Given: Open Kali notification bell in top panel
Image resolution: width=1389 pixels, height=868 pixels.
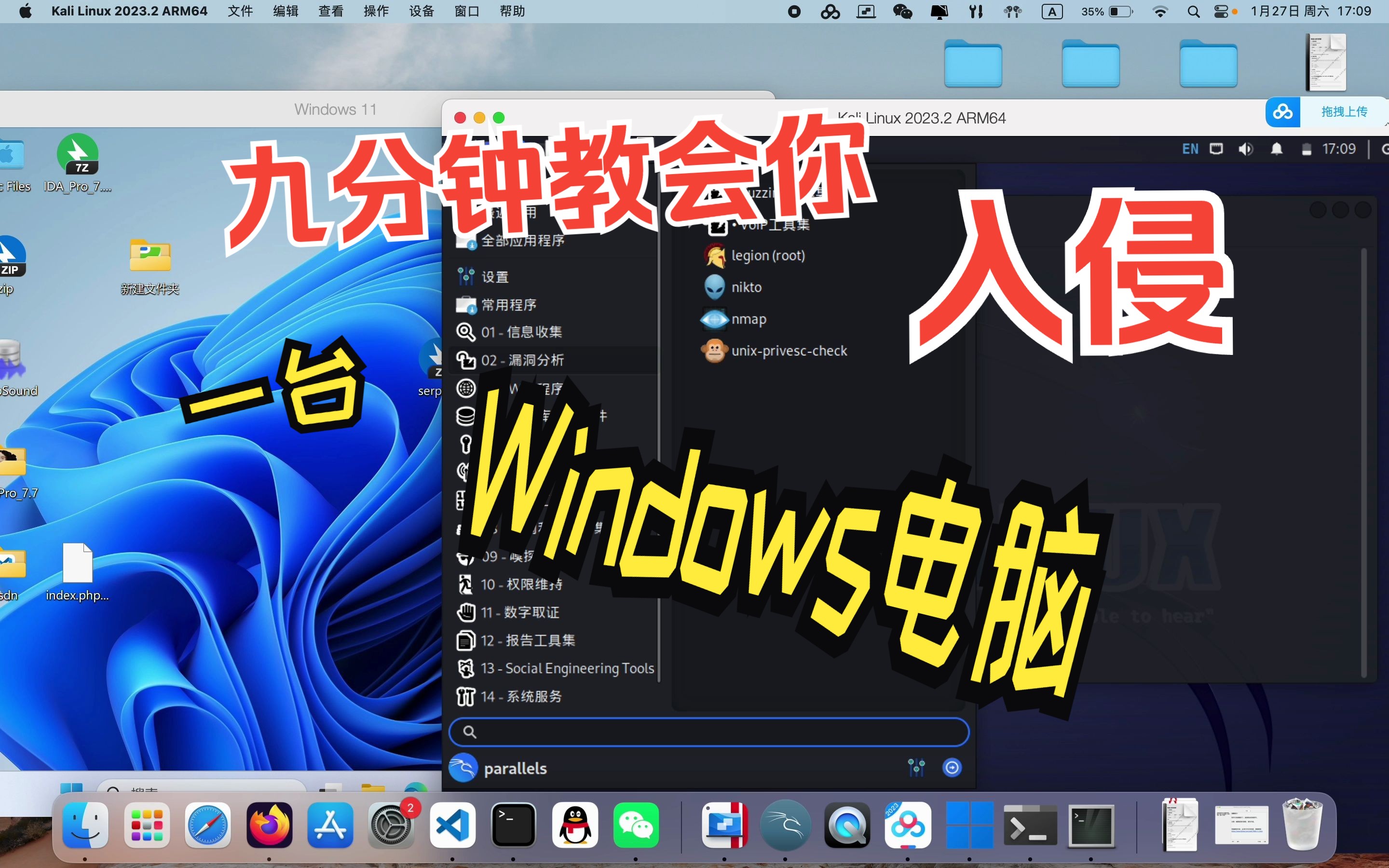Looking at the screenshot, I should point(1277,149).
